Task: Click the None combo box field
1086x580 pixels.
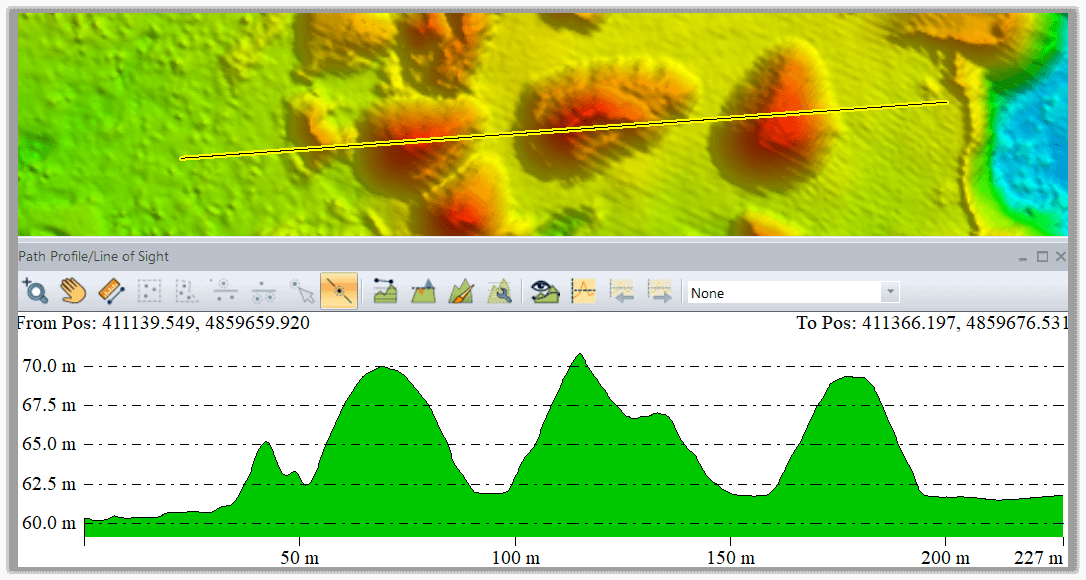Action: [x=792, y=292]
